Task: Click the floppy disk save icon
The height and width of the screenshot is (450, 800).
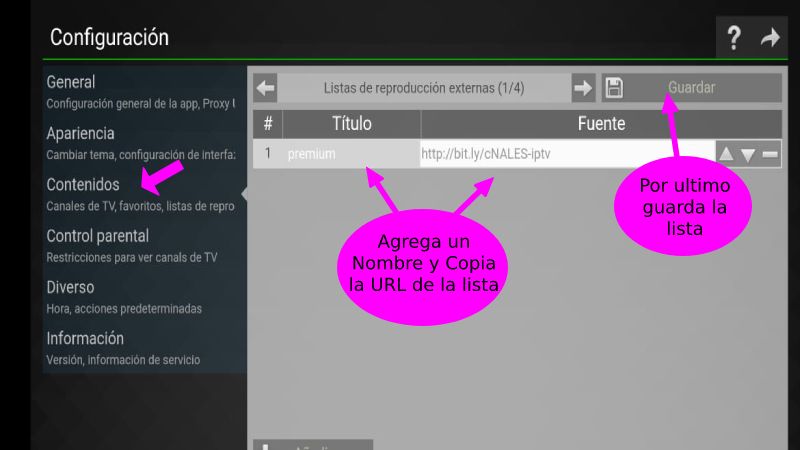Action: (614, 88)
